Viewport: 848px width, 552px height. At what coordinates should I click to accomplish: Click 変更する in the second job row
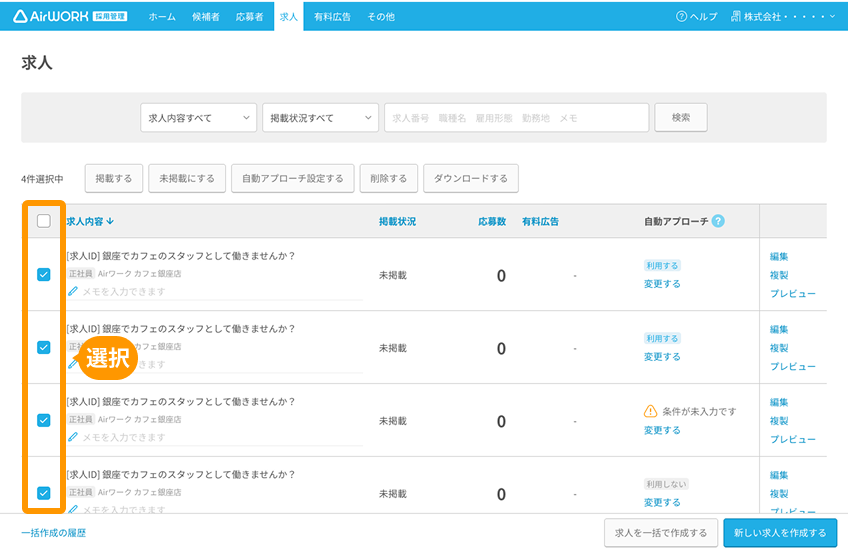coord(662,357)
